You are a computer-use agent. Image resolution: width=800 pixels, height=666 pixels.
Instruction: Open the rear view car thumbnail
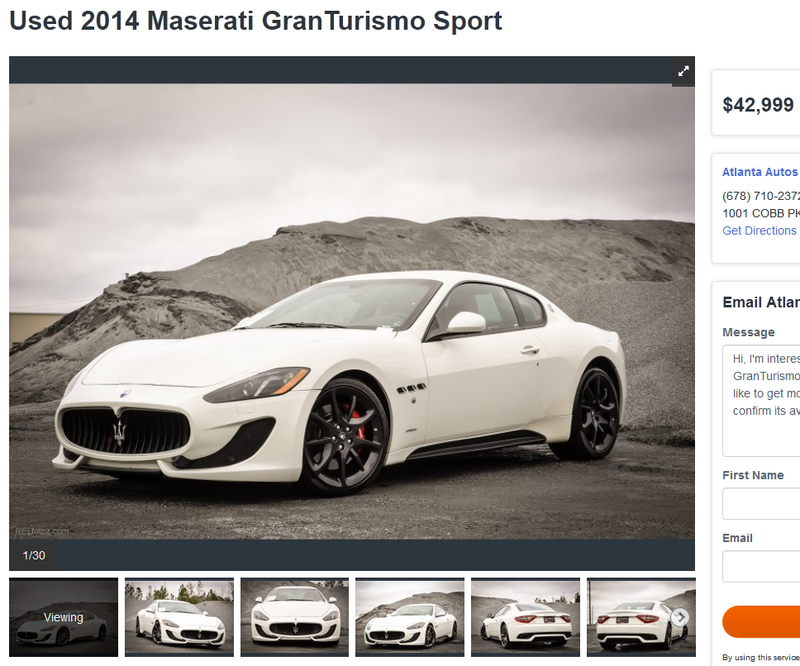[641, 617]
